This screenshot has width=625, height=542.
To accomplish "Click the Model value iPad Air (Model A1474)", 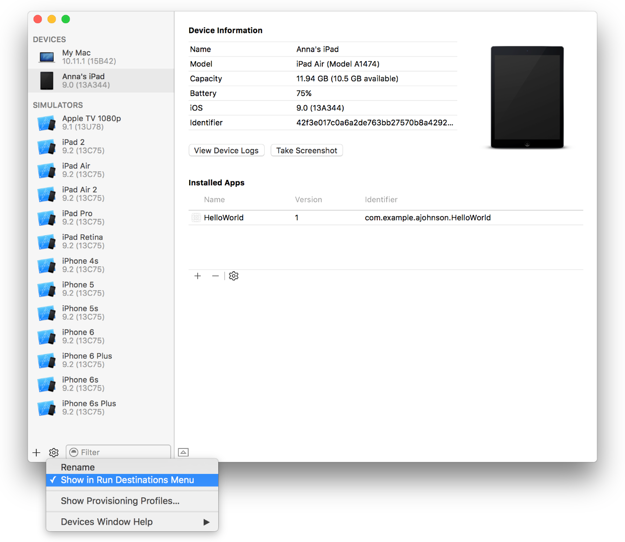I will tap(338, 64).
